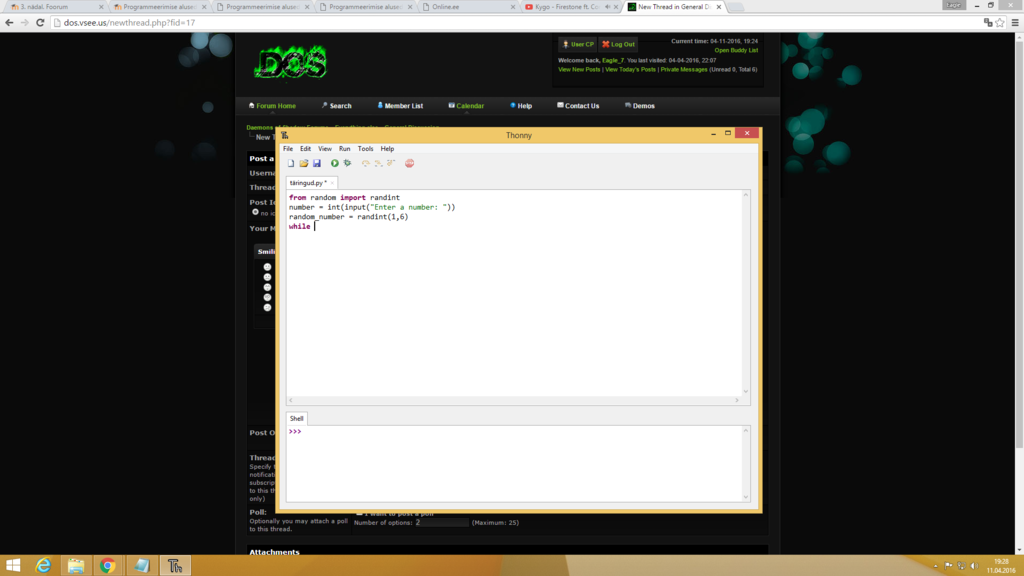1024x576 pixels.
Task: Open the File menu in Thonny
Action: click(288, 149)
